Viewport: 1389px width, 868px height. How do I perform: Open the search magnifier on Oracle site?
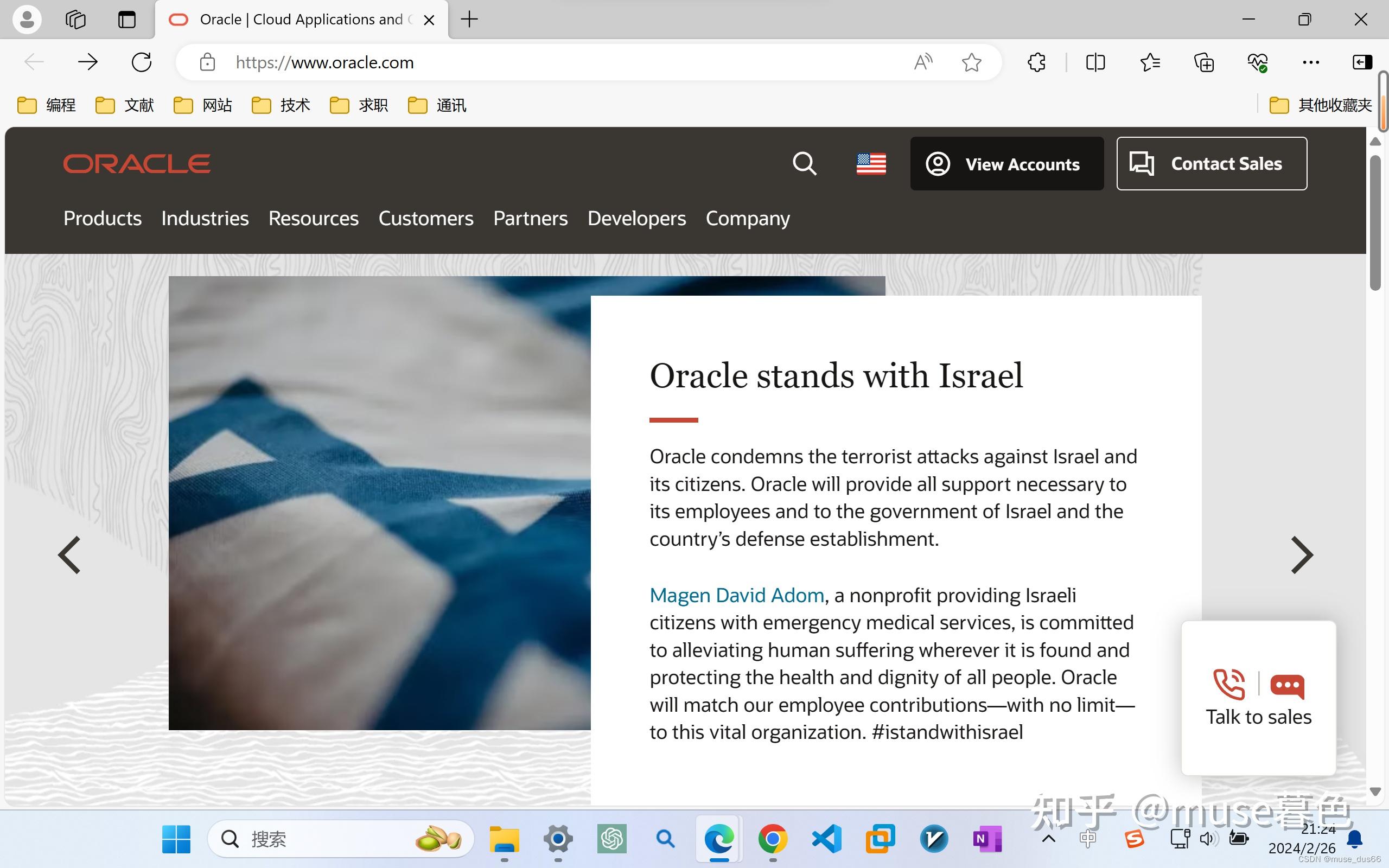click(x=804, y=164)
